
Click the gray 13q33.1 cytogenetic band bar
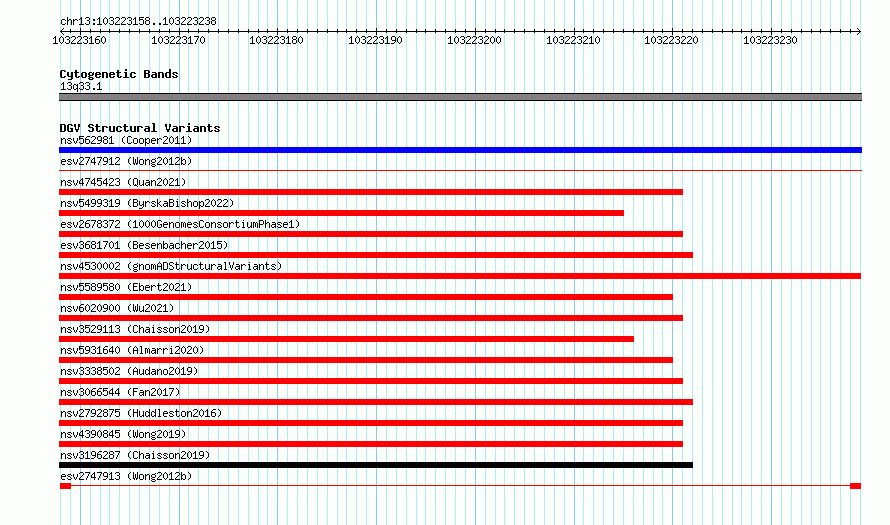click(460, 97)
